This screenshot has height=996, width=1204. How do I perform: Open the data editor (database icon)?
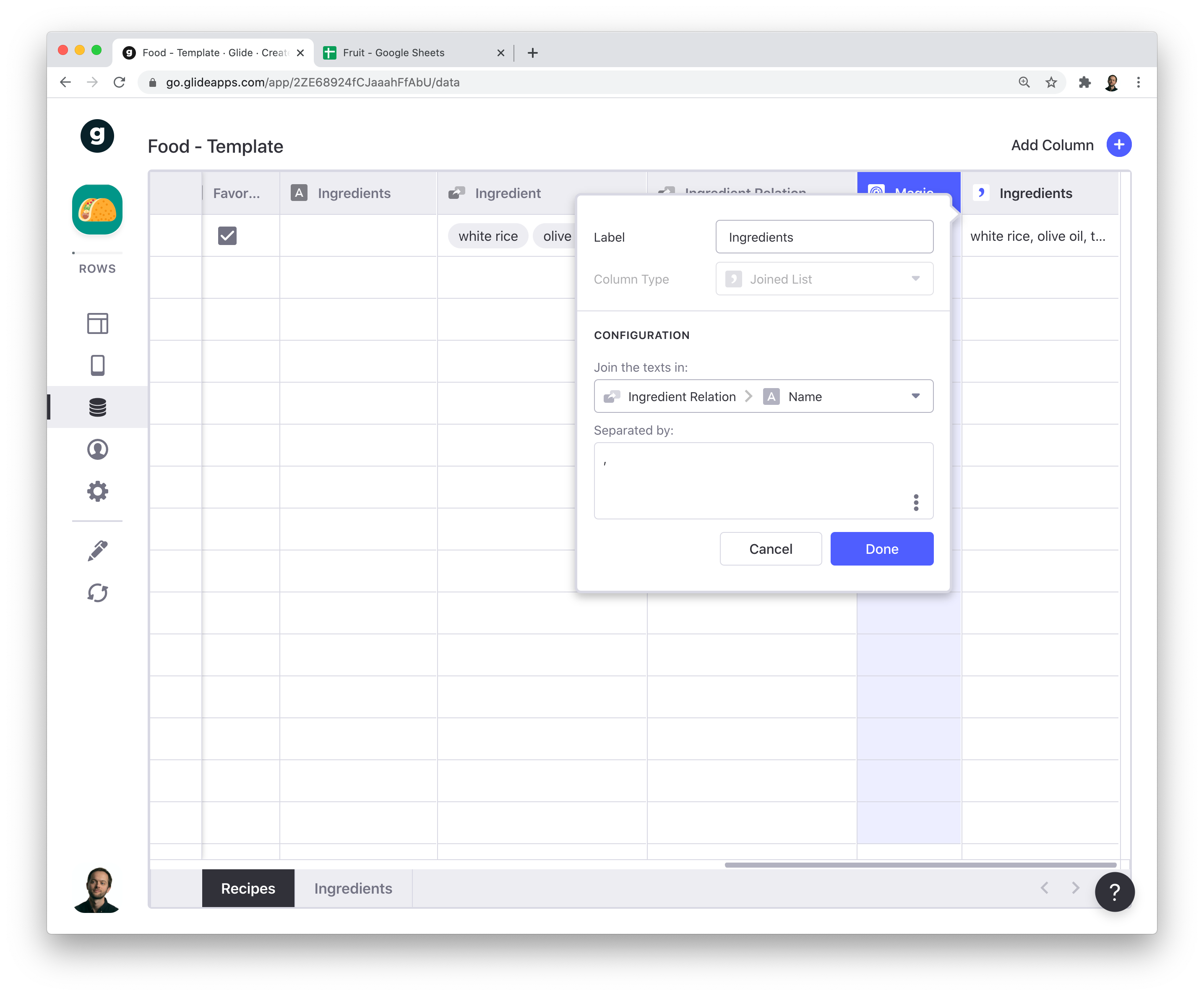97,407
